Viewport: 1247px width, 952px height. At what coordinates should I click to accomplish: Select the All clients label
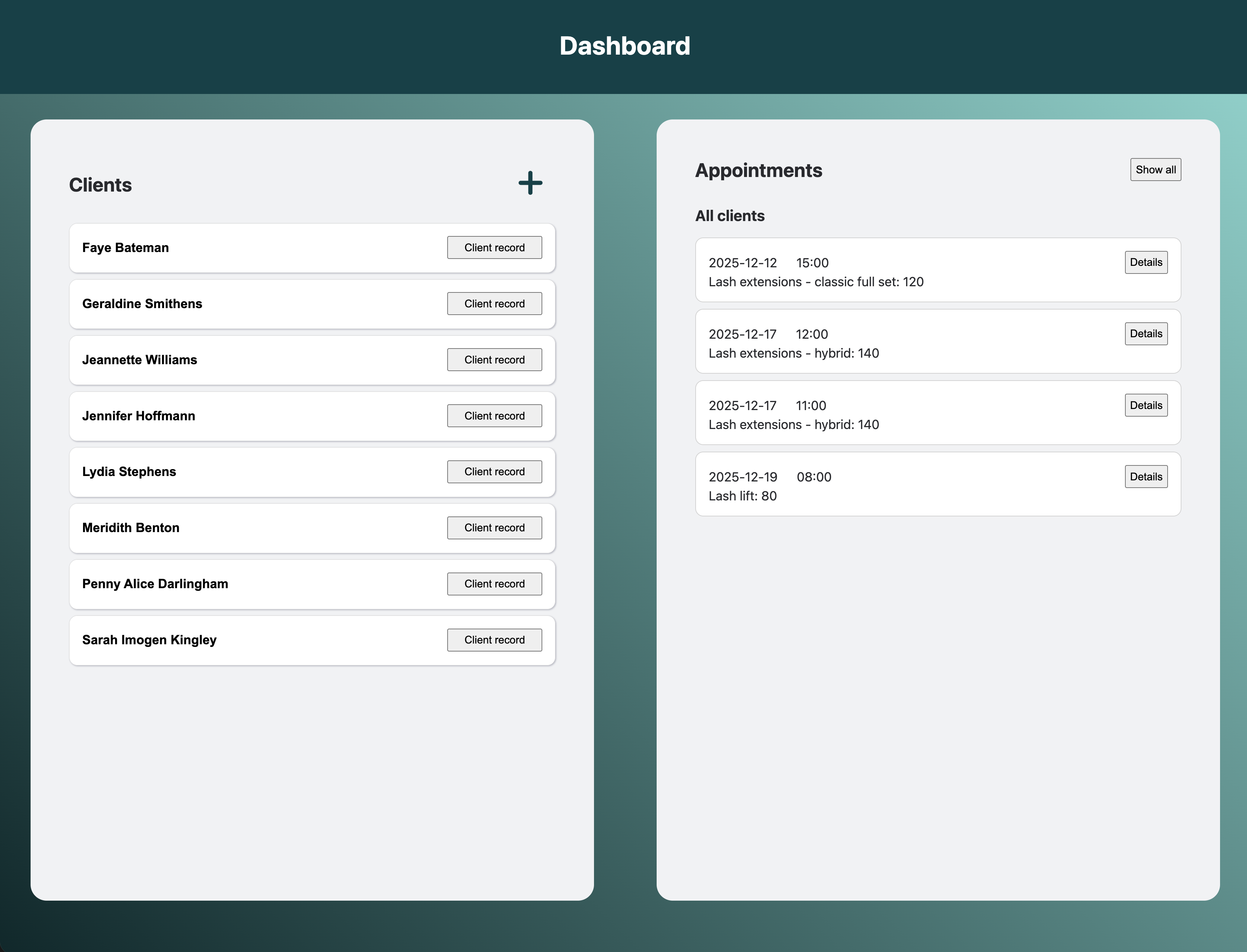point(730,215)
